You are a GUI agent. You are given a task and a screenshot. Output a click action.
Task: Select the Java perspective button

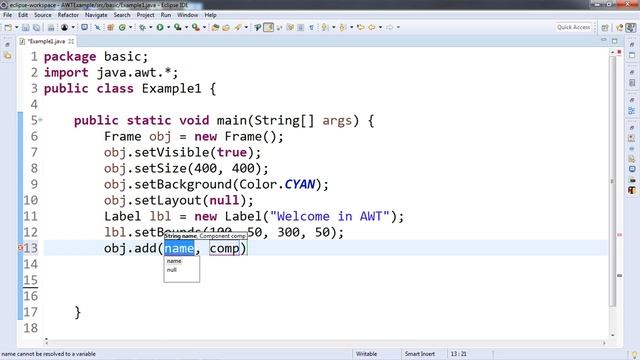631,27
